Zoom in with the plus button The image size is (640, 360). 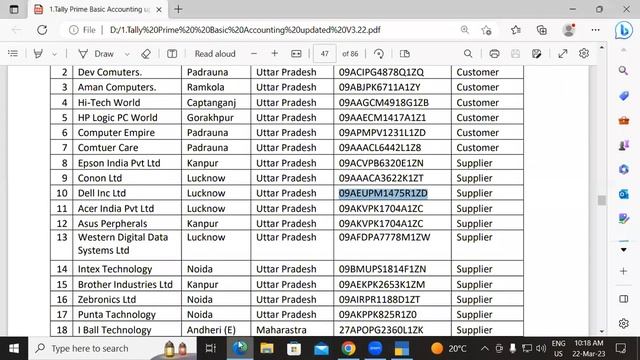274,53
